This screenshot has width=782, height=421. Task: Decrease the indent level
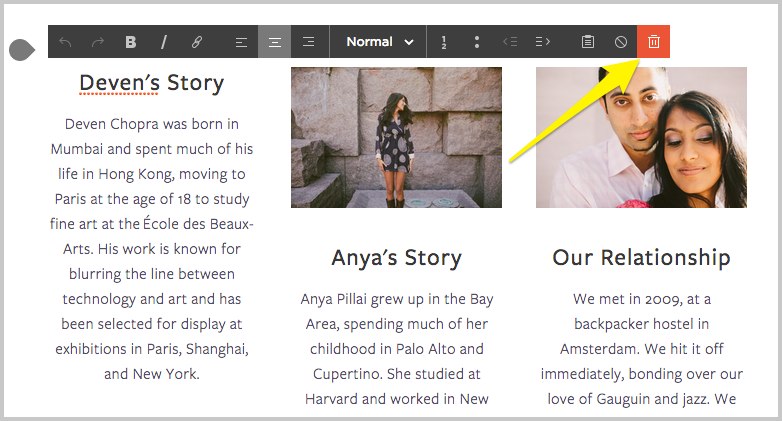tap(510, 42)
